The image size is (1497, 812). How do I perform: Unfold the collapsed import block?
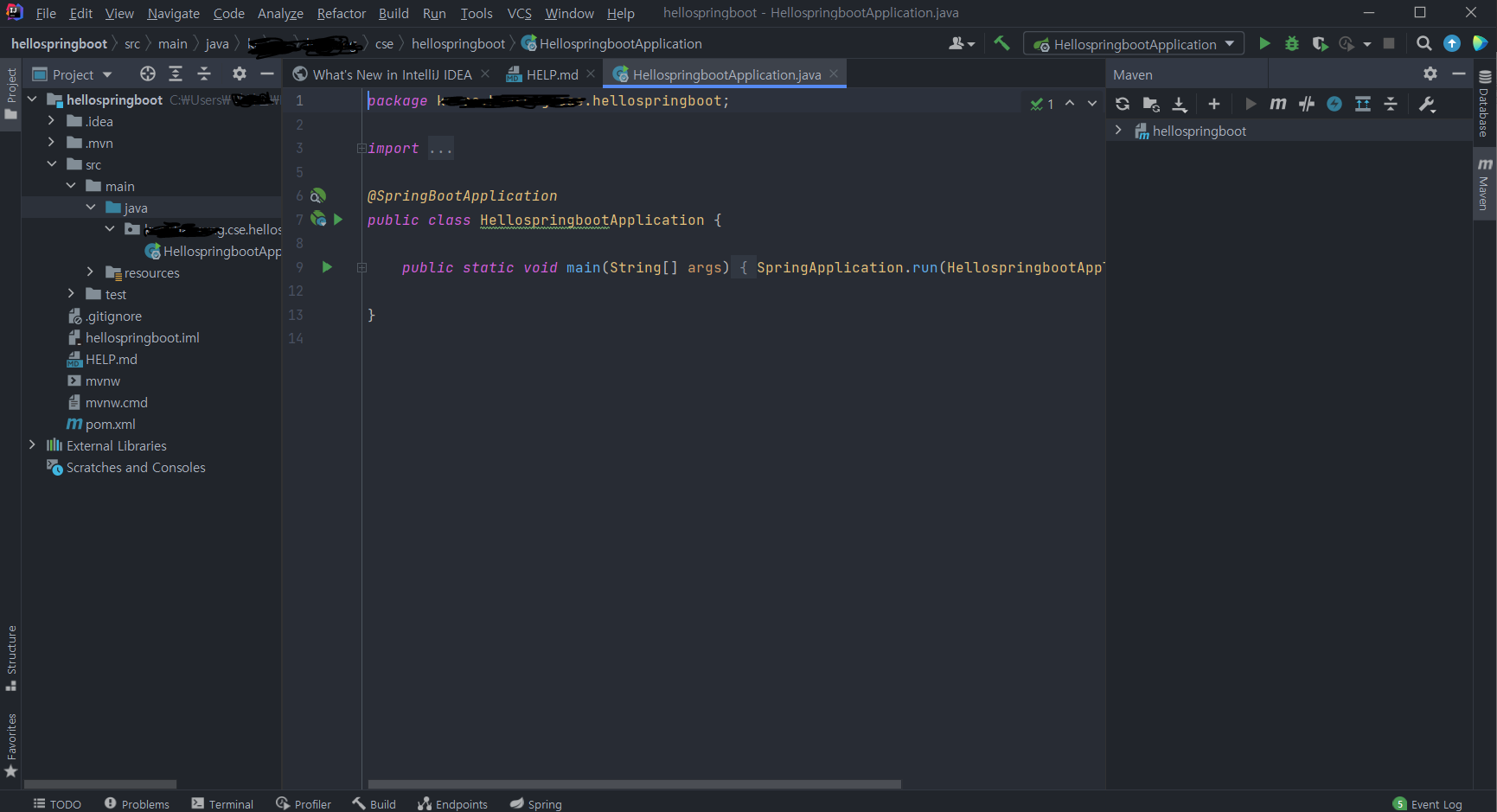tap(361, 149)
